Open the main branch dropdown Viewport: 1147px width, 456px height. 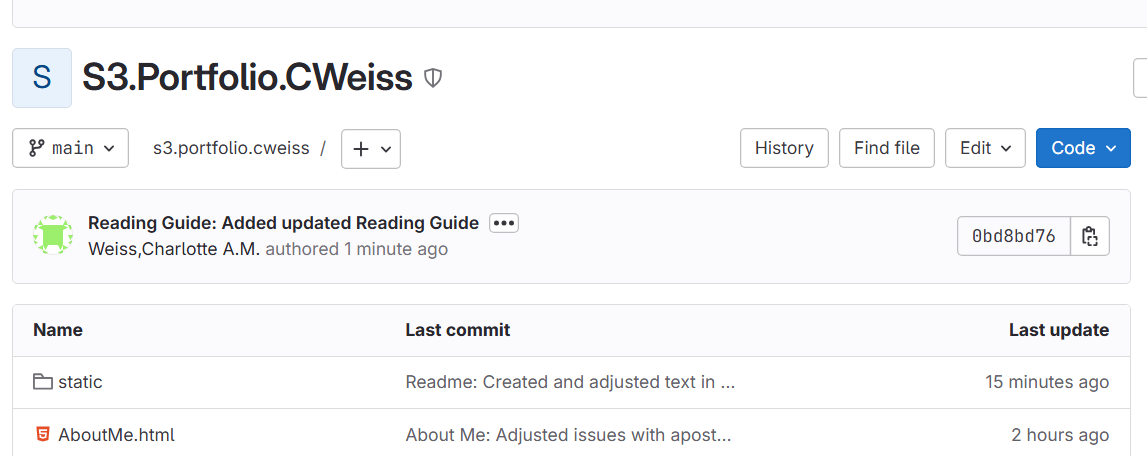[71, 148]
